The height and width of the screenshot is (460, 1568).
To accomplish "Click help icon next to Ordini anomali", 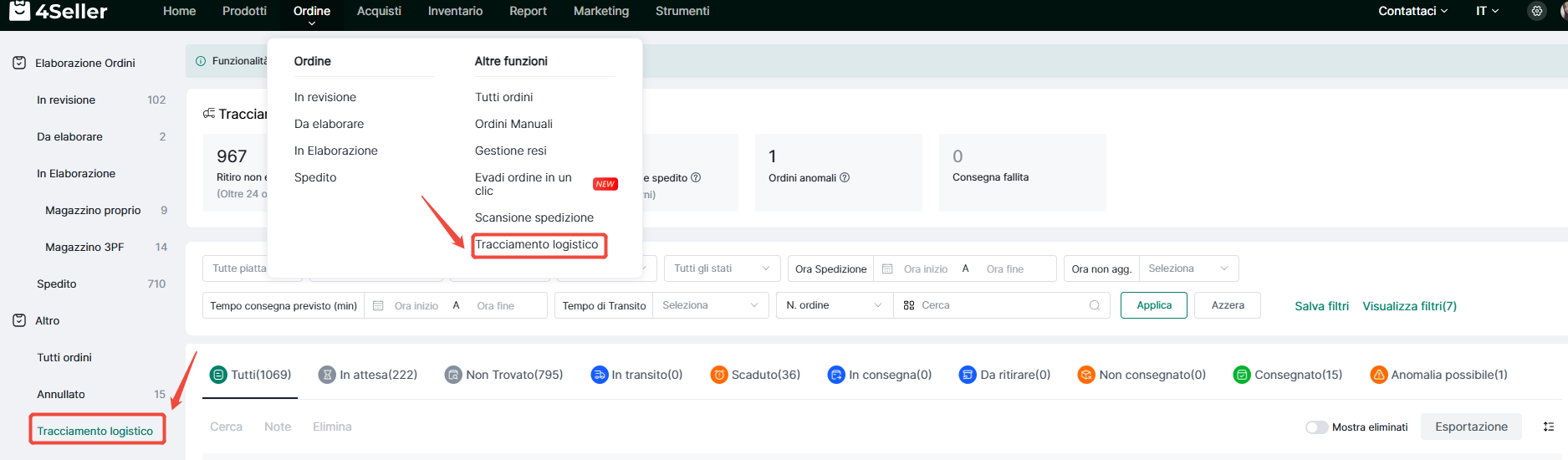I will coord(845,177).
